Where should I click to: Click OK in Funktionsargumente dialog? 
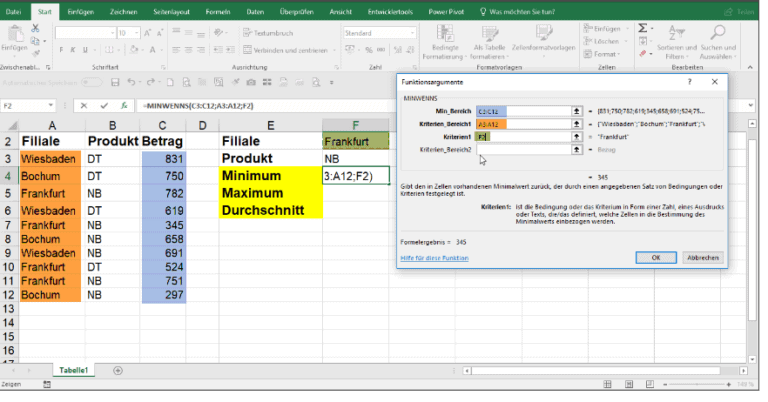(656, 258)
